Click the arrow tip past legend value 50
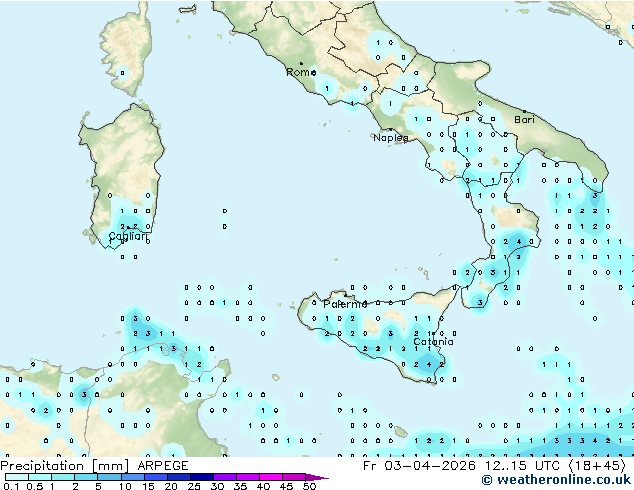This screenshot has height=490, width=634. (317, 477)
